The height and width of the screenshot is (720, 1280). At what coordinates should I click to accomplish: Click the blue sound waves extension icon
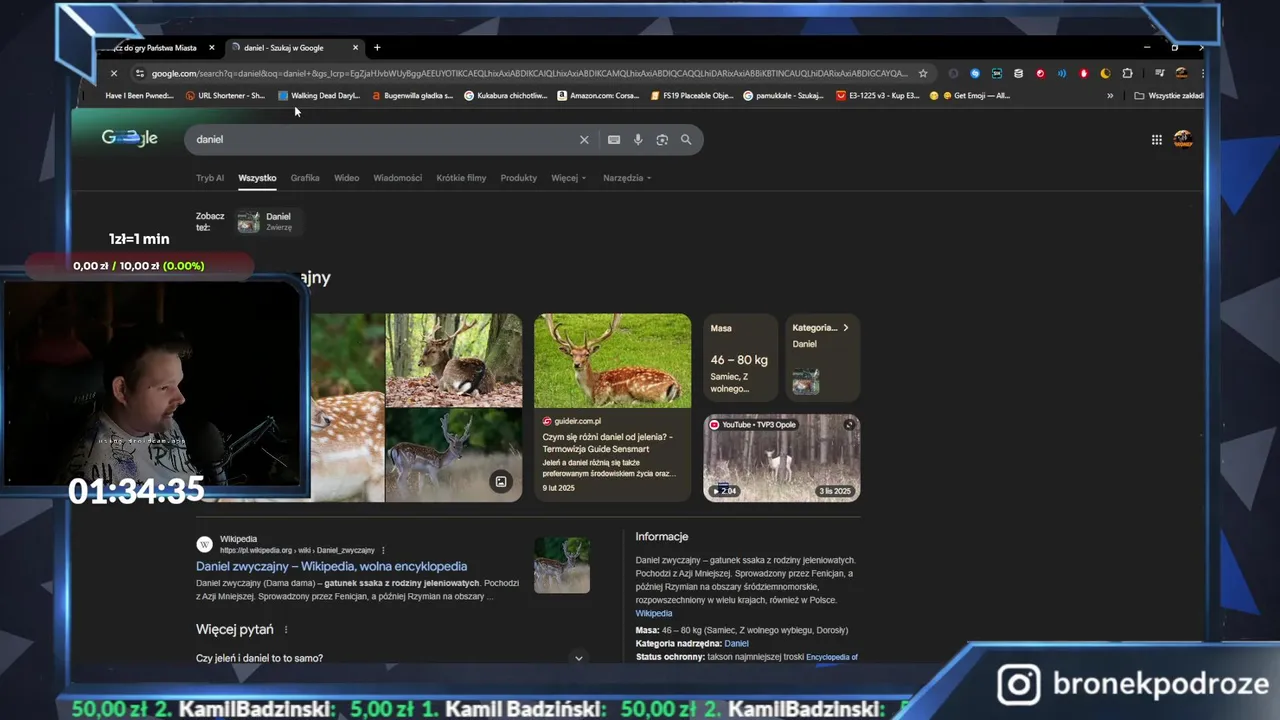pos(1062,73)
